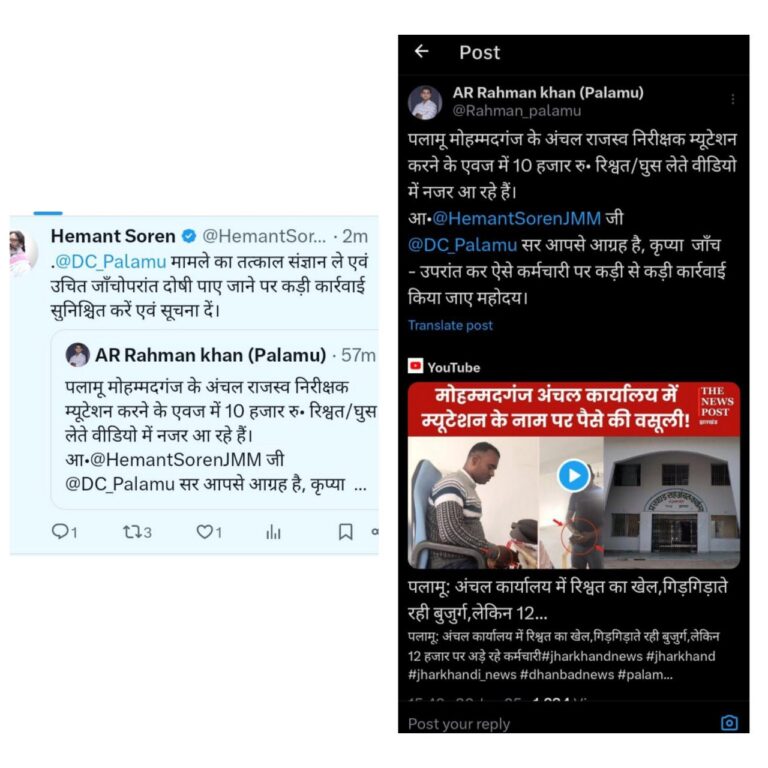Open the @DC_Palamu mention in dark post
The height and width of the screenshot is (768, 768).
pyautogui.click(x=462, y=244)
